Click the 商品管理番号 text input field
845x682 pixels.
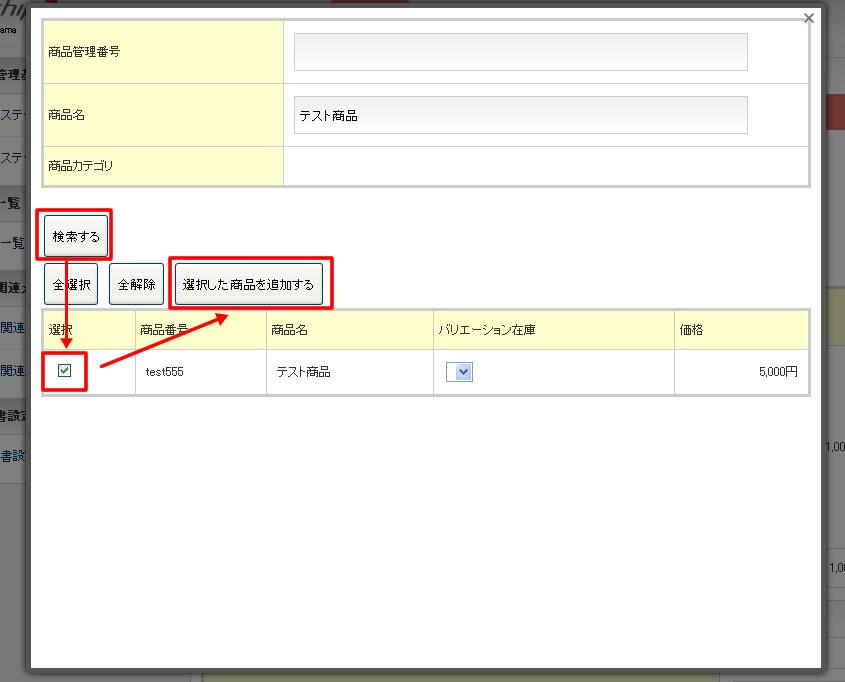pos(520,52)
